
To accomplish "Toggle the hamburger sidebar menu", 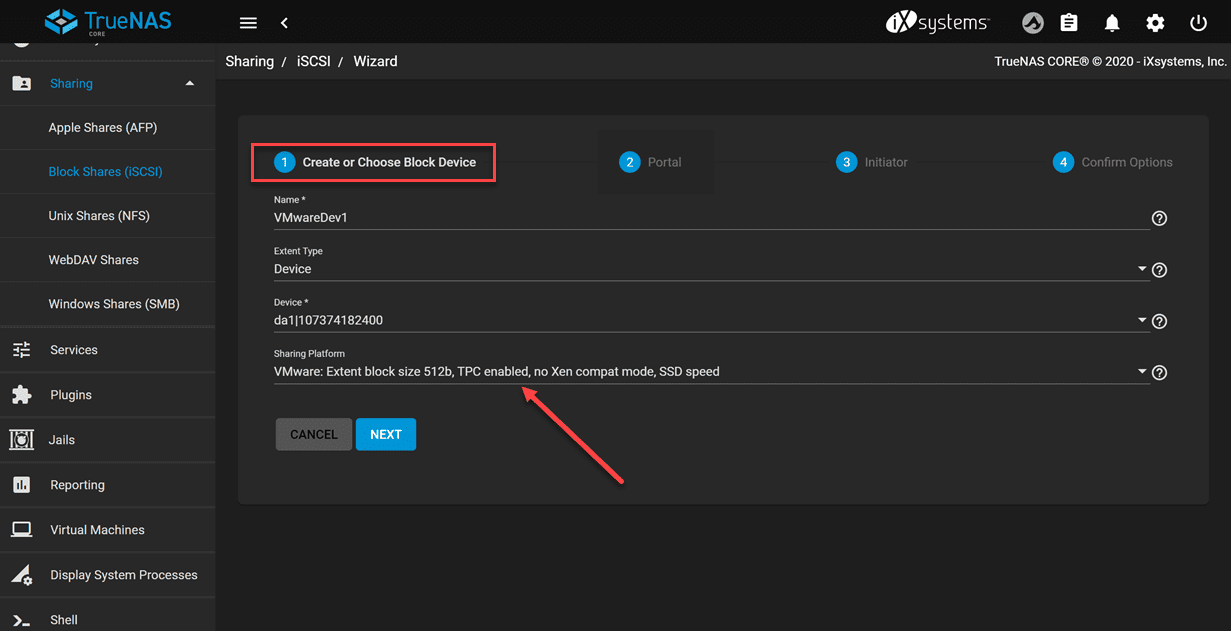I will [x=248, y=23].
